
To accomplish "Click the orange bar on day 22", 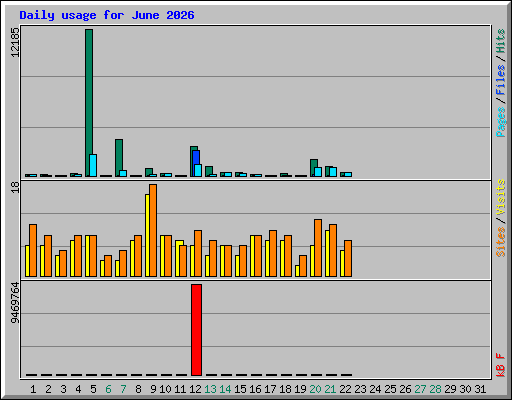I will [348, 258].
